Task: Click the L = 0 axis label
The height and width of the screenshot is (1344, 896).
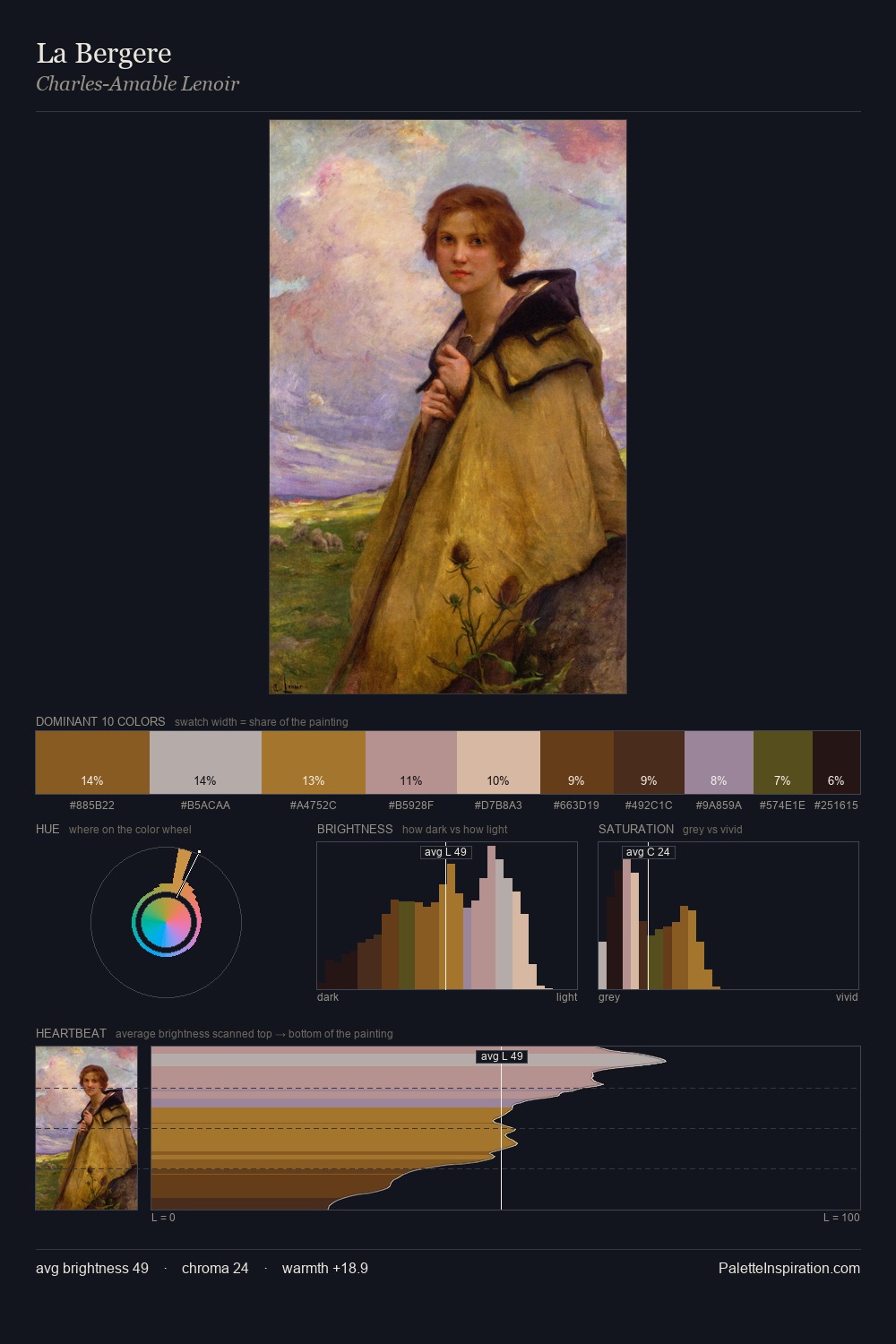Action: tap(163, 1218)
